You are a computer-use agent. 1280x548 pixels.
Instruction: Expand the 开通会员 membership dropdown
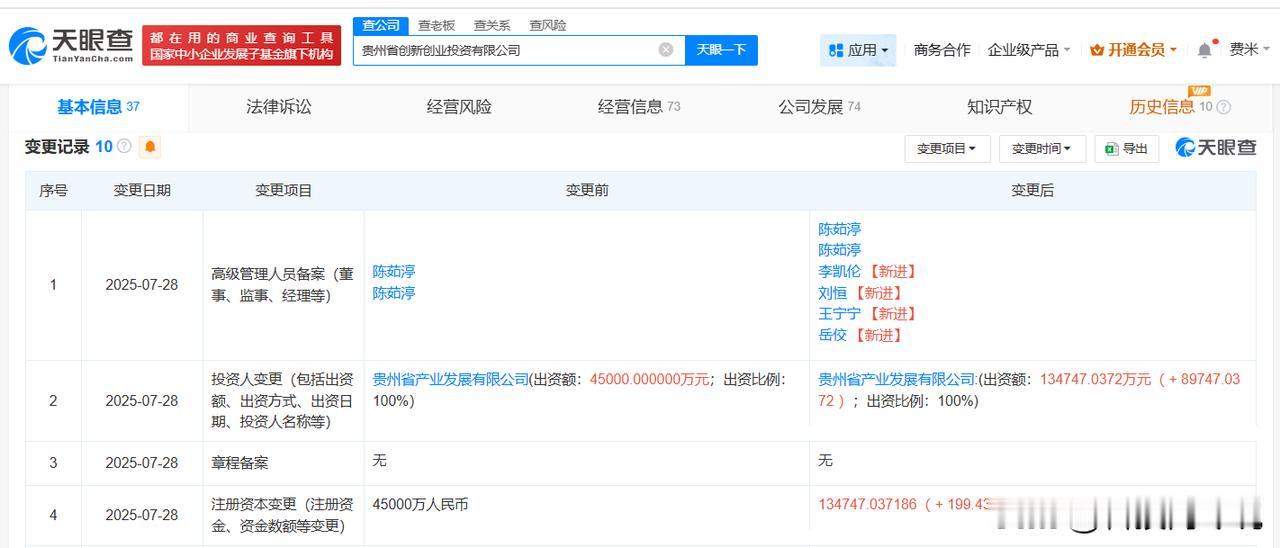tap(1133, 50)
